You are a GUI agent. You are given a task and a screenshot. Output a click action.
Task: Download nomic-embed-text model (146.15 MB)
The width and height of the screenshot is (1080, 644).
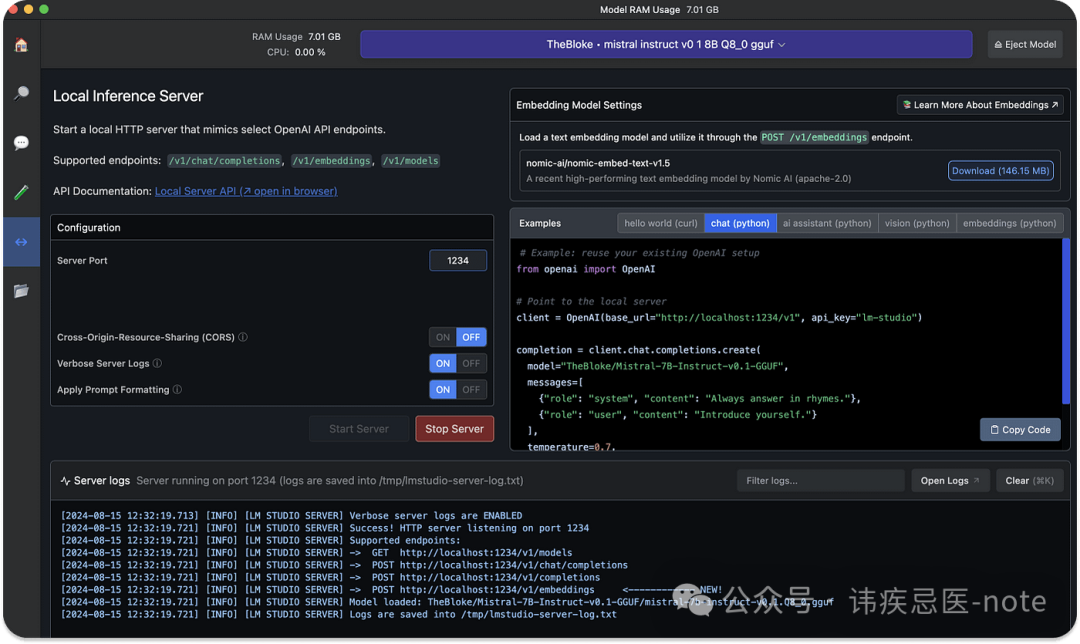click(x=1000, y=171)
